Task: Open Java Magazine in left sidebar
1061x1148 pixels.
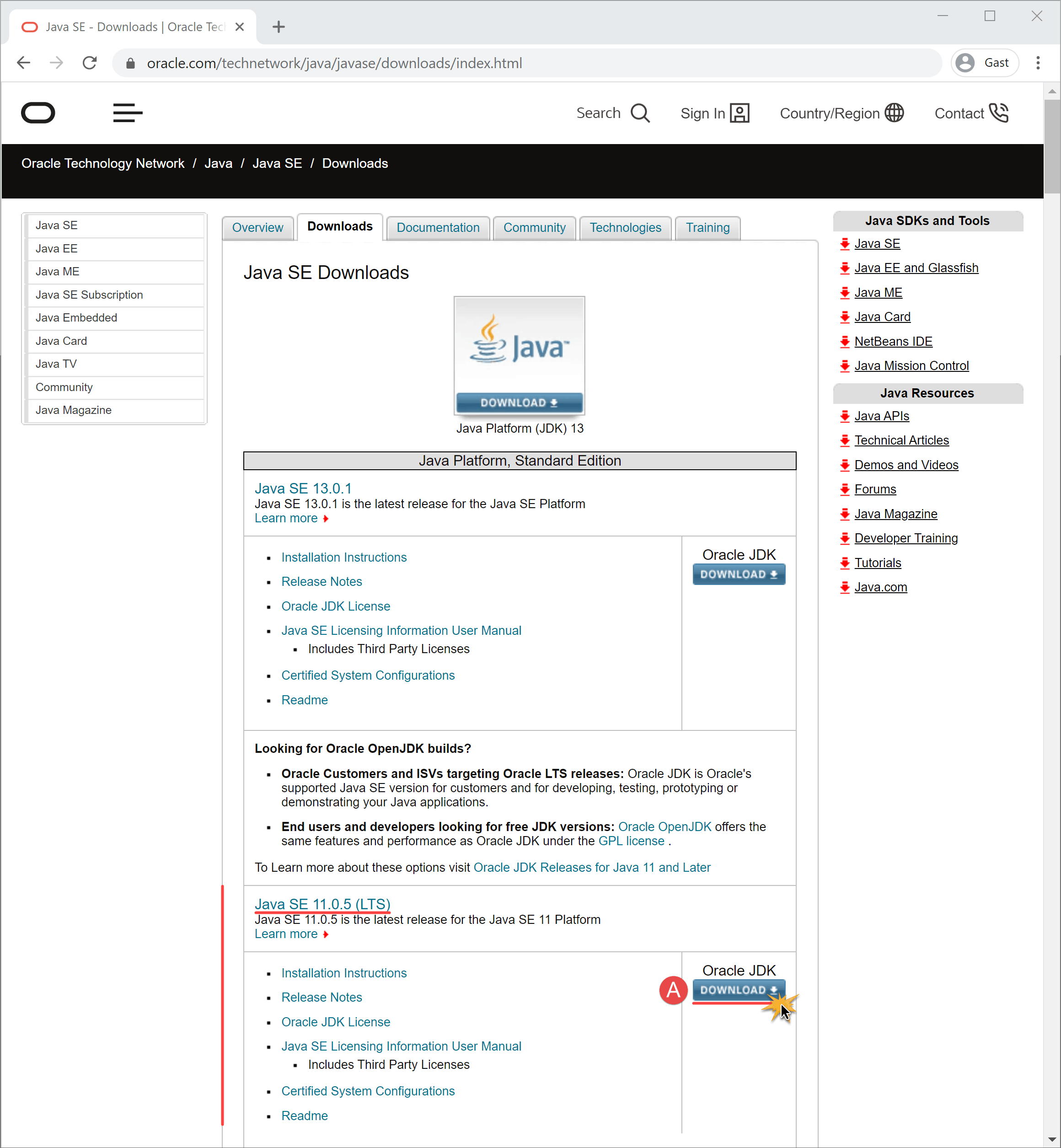Action: coord(115,410)
